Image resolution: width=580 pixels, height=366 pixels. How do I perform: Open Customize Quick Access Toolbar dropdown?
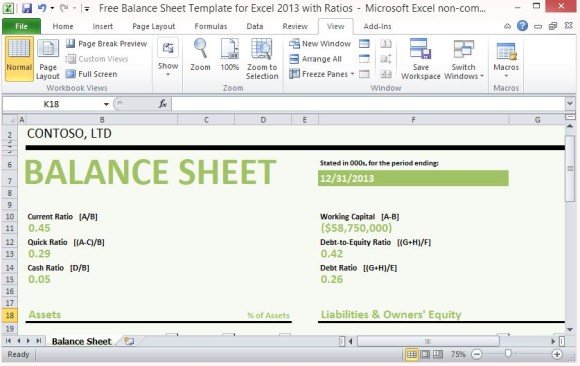coord(86,9)
